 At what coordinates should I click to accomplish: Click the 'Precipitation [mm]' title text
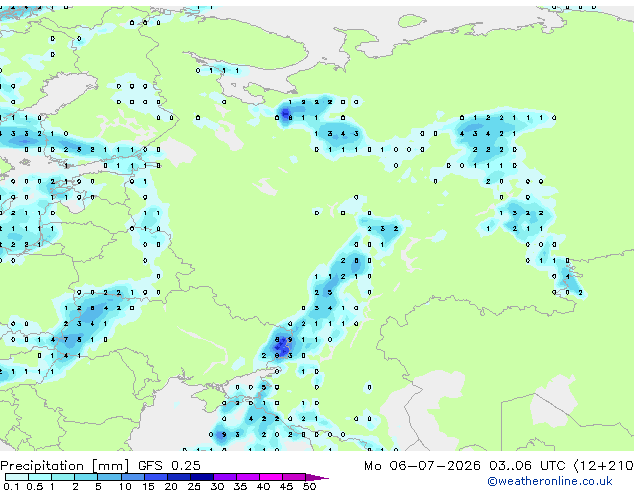pyautogui.click(x=65, y=466)
